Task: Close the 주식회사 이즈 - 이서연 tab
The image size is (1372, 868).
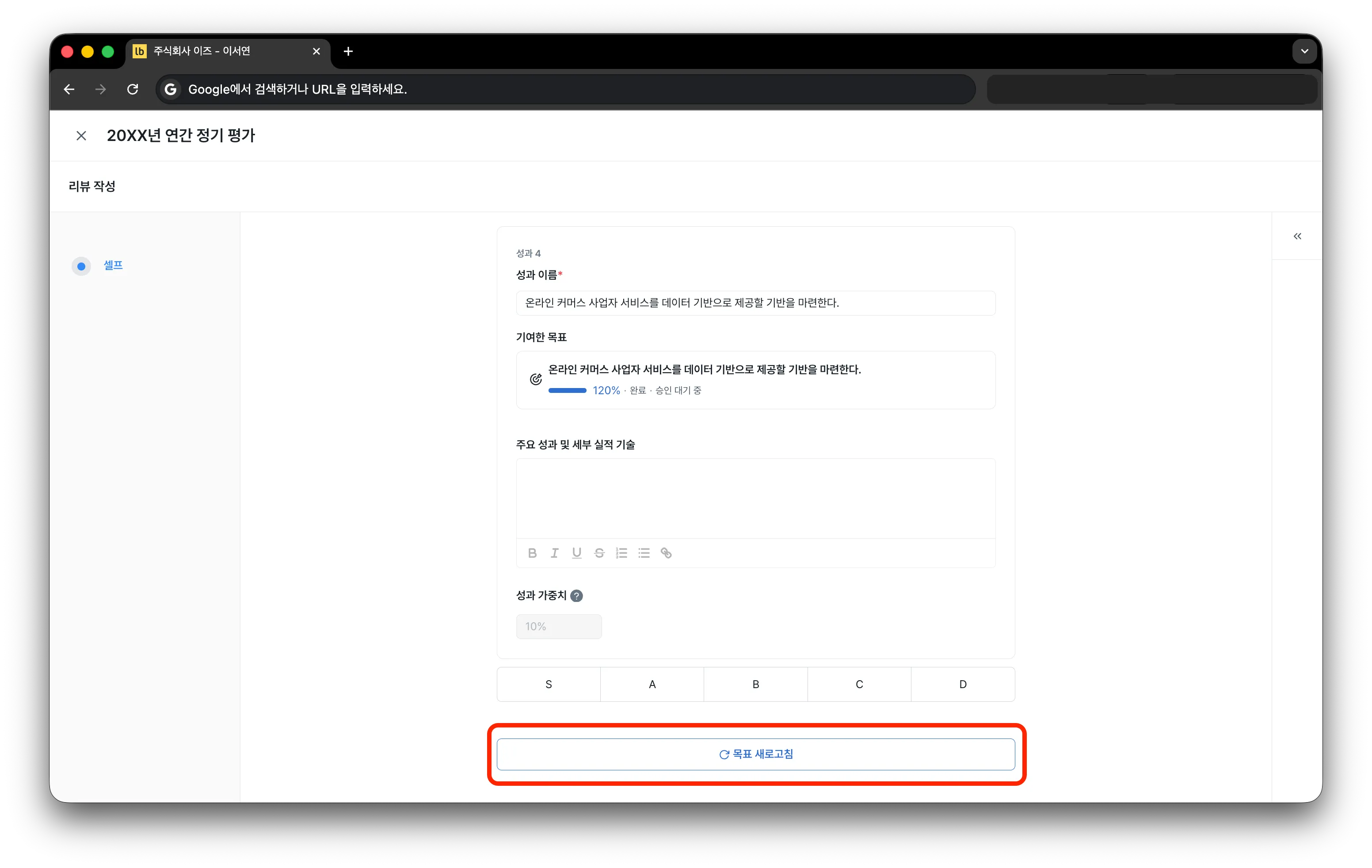Action: click(x=316, y=51)
